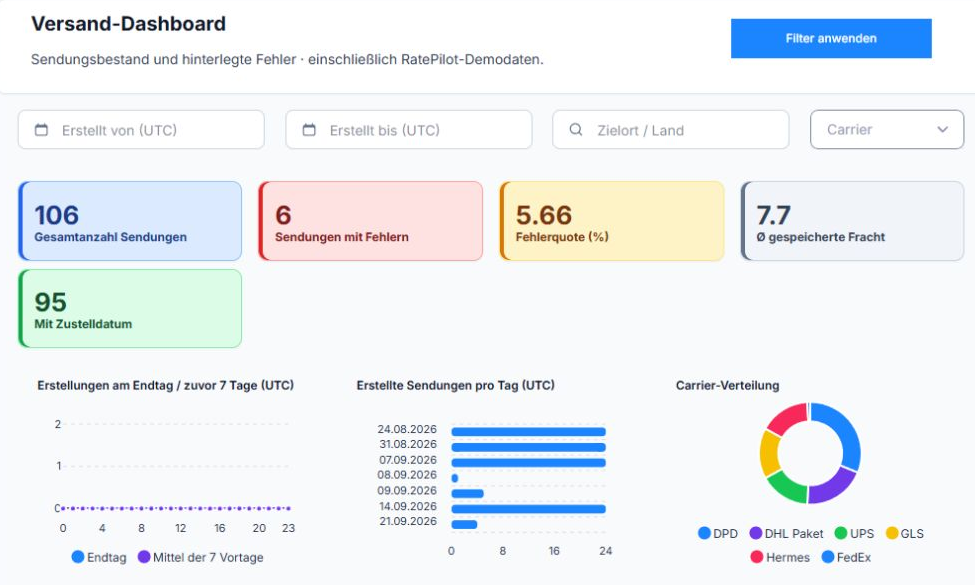Click into the Zielort / Land search field
The height and width of the screenshot is (585, 975).
point(670,130)
